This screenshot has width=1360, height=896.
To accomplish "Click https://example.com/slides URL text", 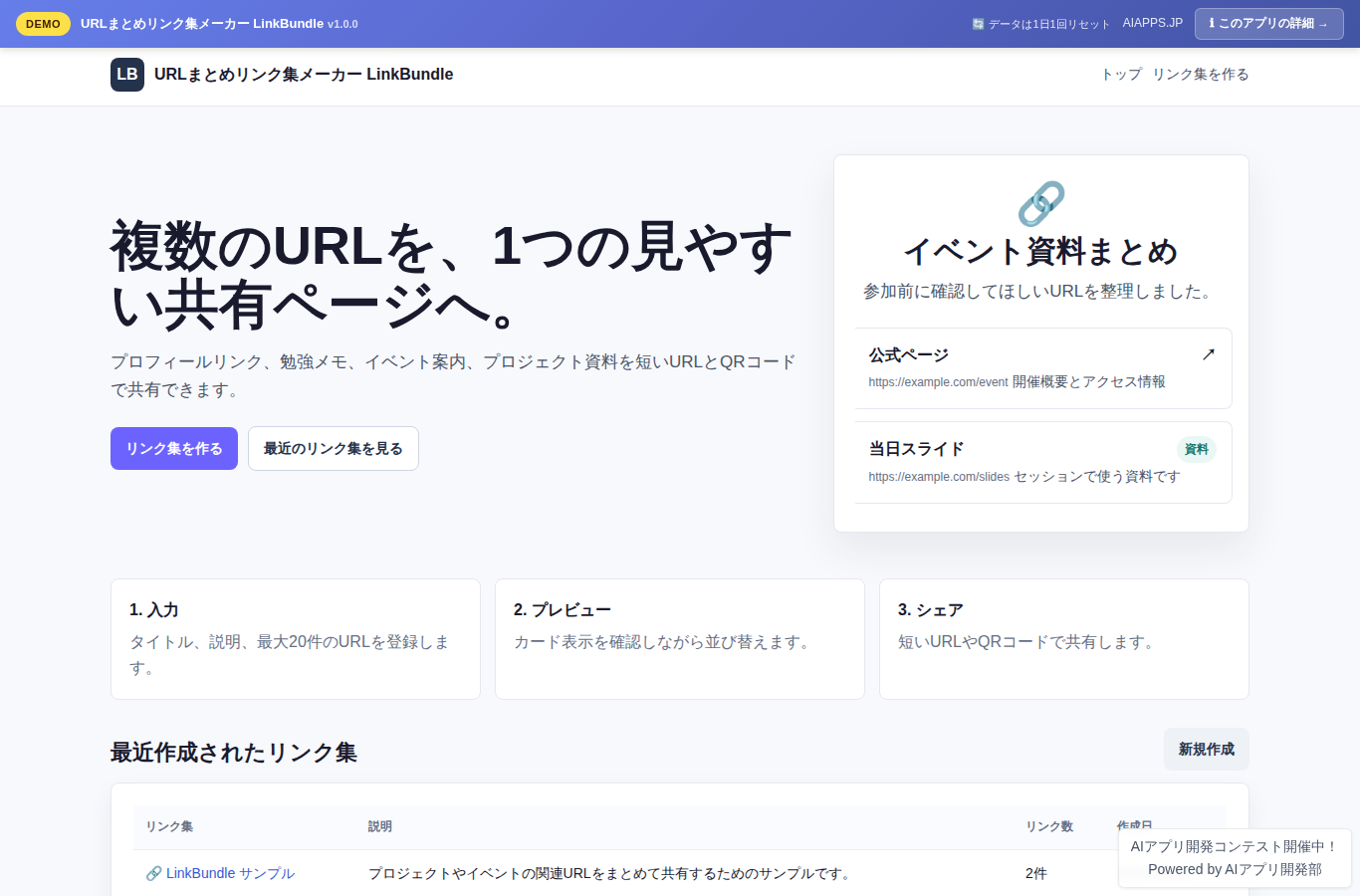I will click(x=939, y=477).
